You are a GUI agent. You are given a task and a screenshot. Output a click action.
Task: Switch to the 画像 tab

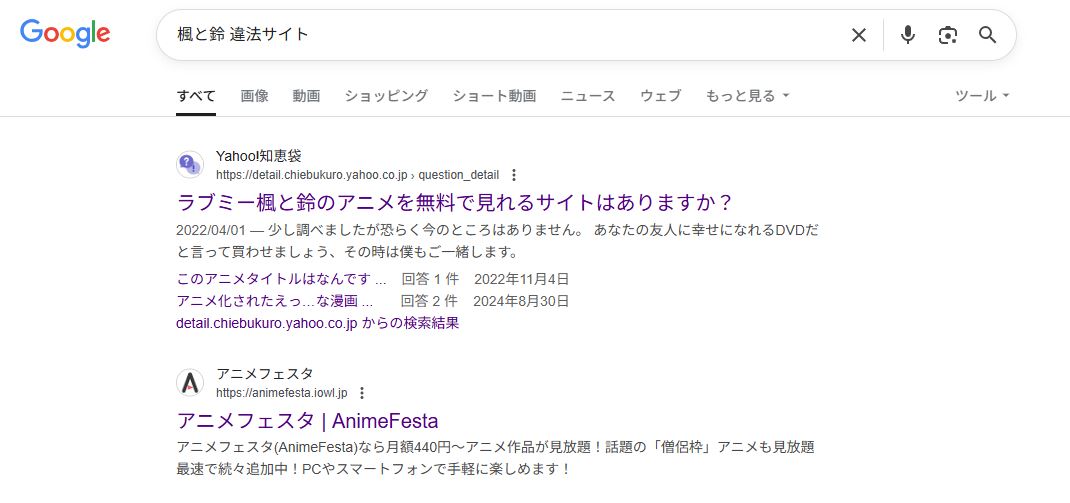pyautogui.click(x=255, y=96)
